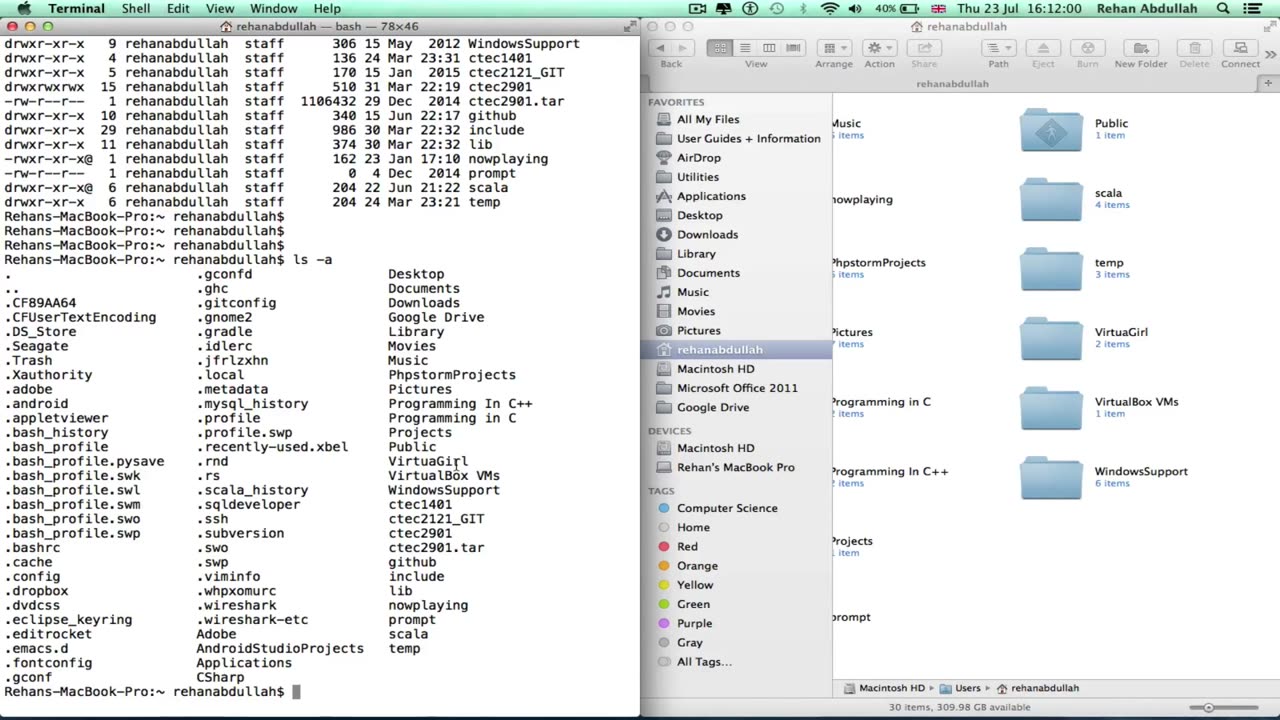Open Spotlight search in menu bar
Screen dimensions: 1280x720
click(x=1223, y=9)
